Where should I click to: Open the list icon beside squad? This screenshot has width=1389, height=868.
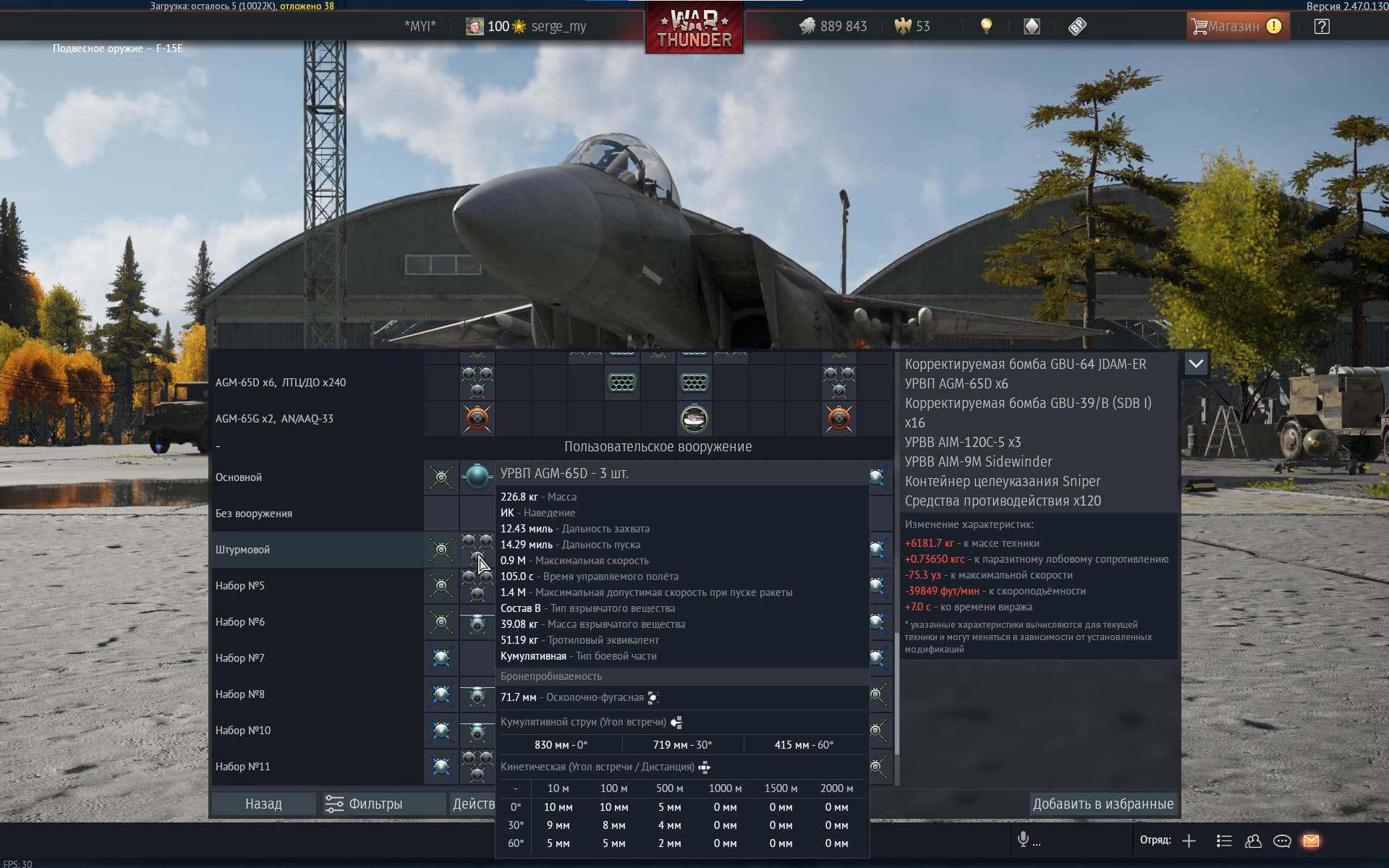point(1224,841)
